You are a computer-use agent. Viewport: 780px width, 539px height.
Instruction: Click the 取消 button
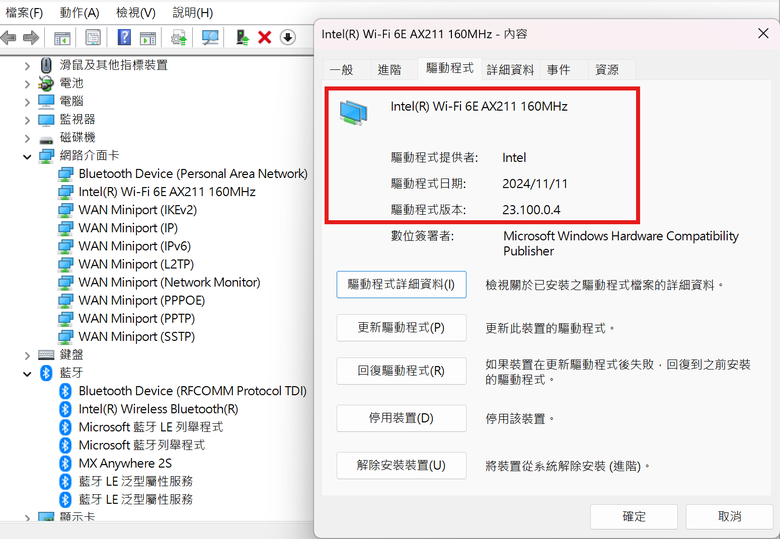pyautogui.click(x=729, y=517)
